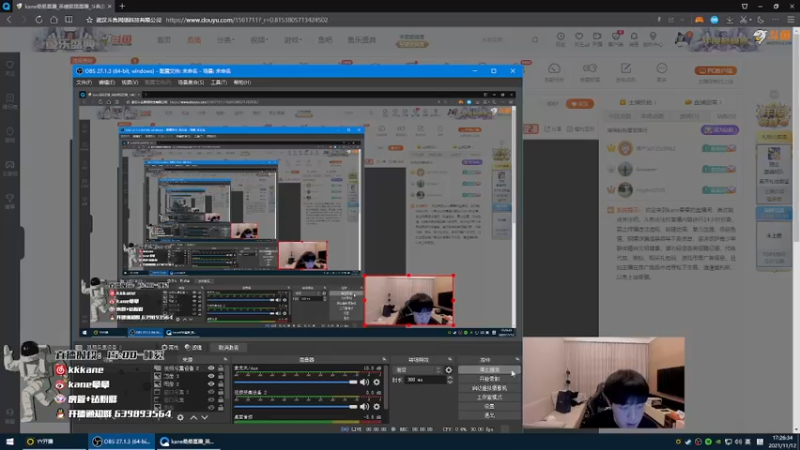Open the OBS 文件(F) menu

click(x=84, y=82)
